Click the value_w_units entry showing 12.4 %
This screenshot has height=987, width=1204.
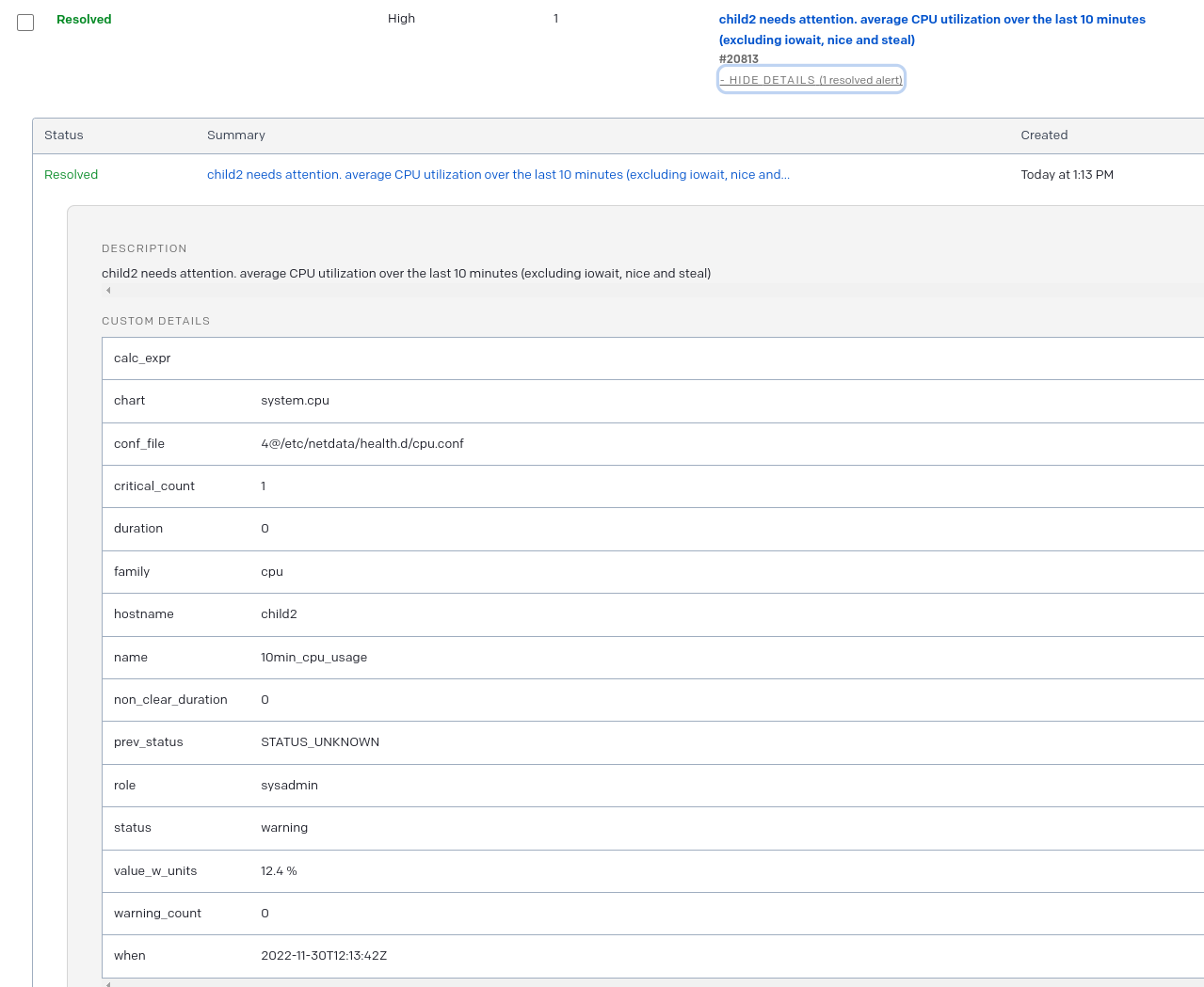[279, 870]
